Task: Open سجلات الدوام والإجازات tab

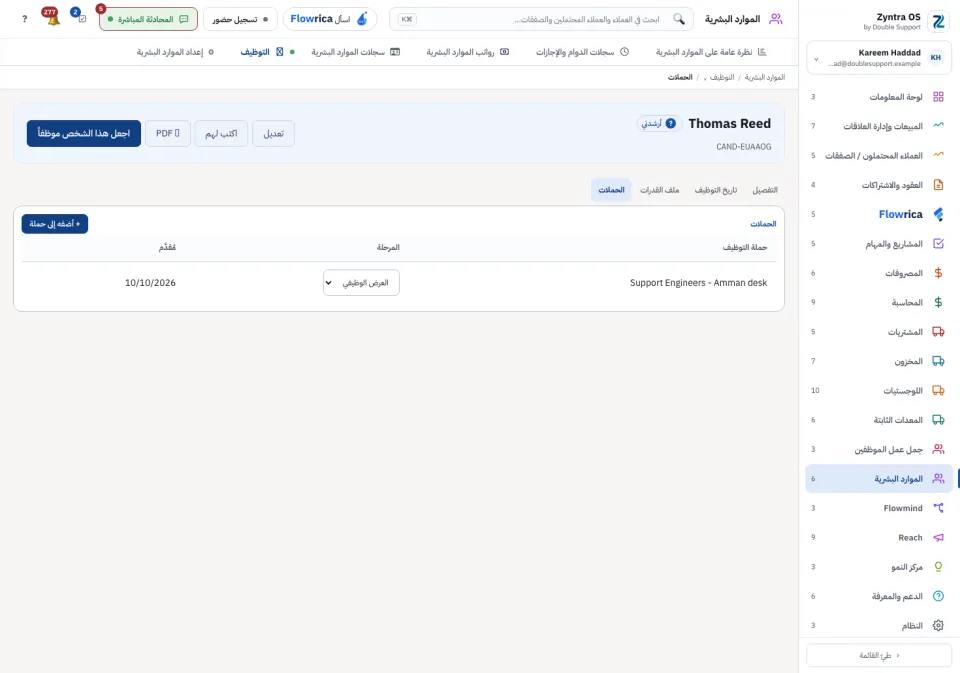Action: [x=582, y=52]
